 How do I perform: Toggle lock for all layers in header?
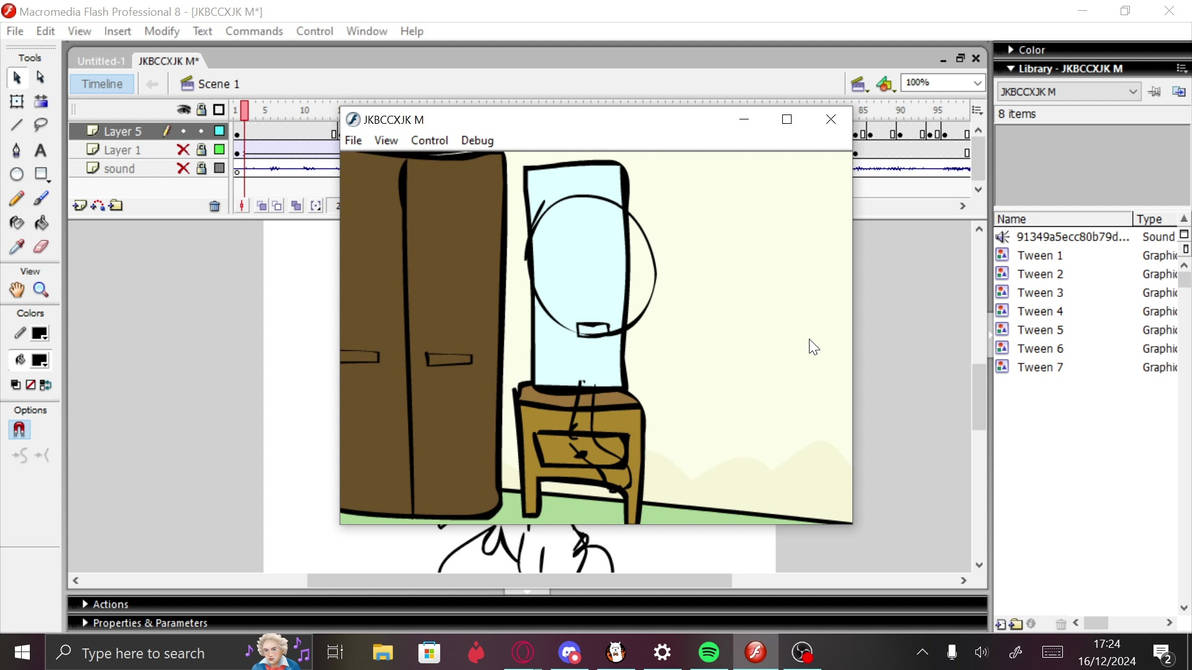point(201,110)
